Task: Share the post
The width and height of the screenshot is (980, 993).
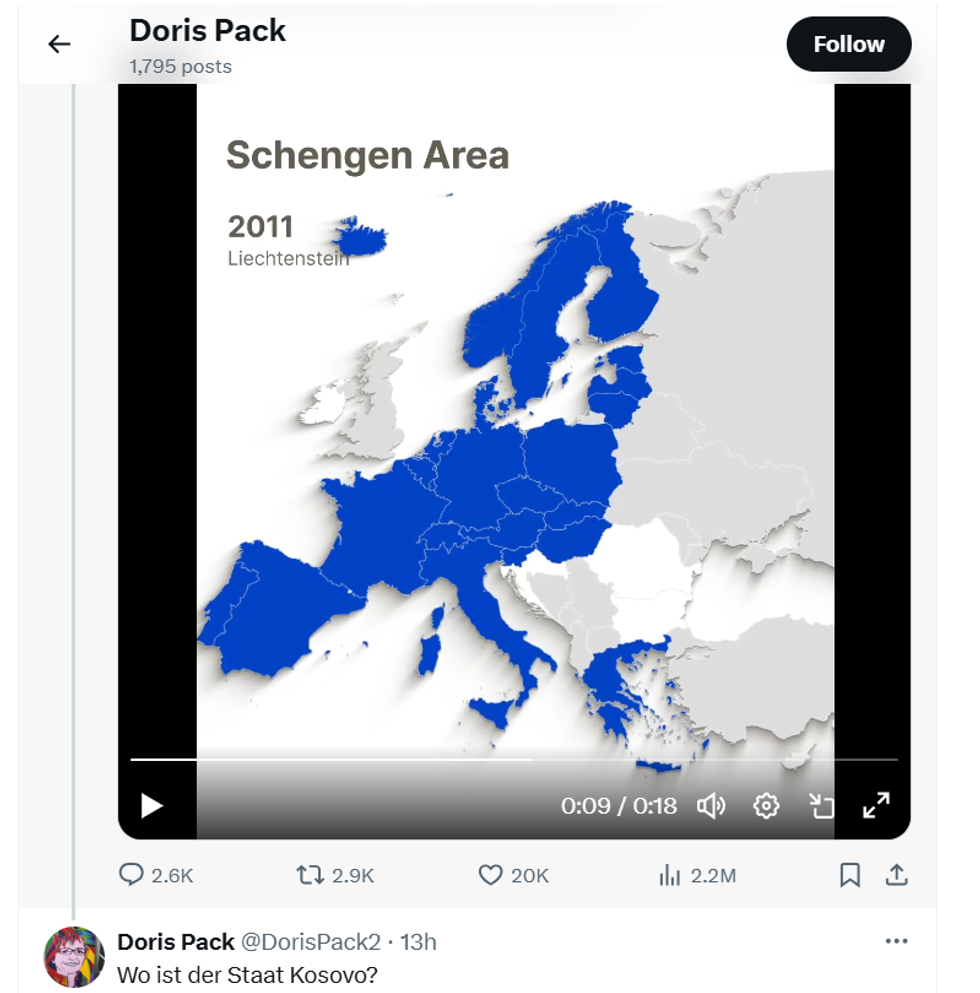Action: tap(897, 875)
